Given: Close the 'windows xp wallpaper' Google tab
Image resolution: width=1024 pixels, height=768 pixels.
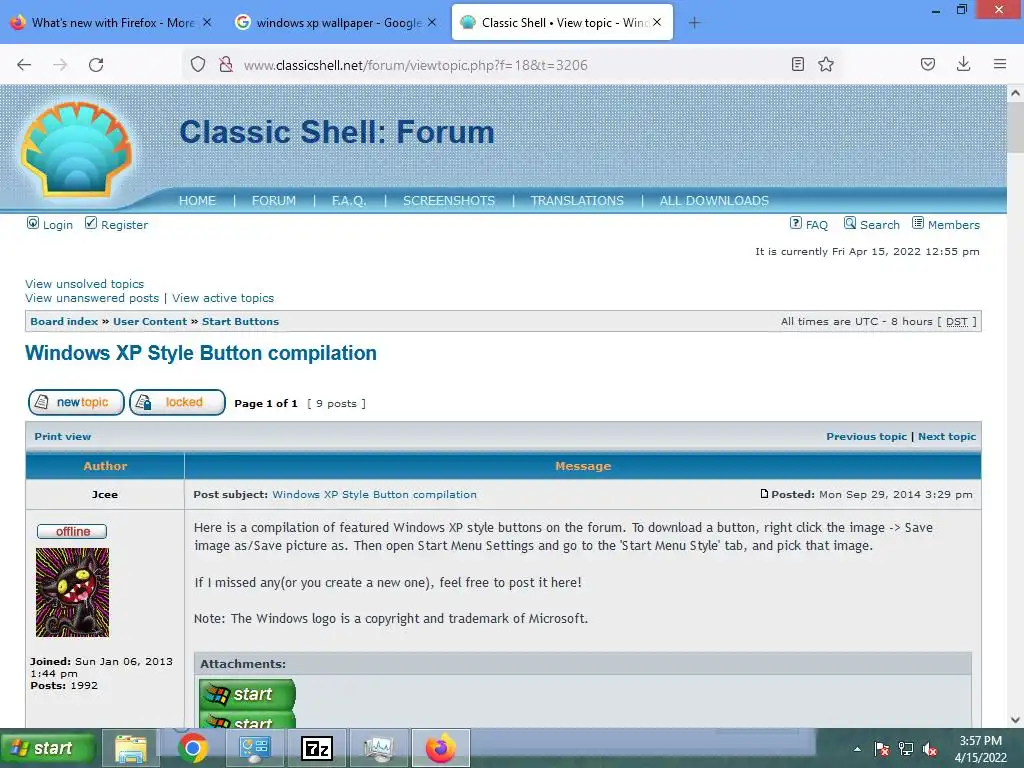Looking at the screenshot, I should pos(432,22).
